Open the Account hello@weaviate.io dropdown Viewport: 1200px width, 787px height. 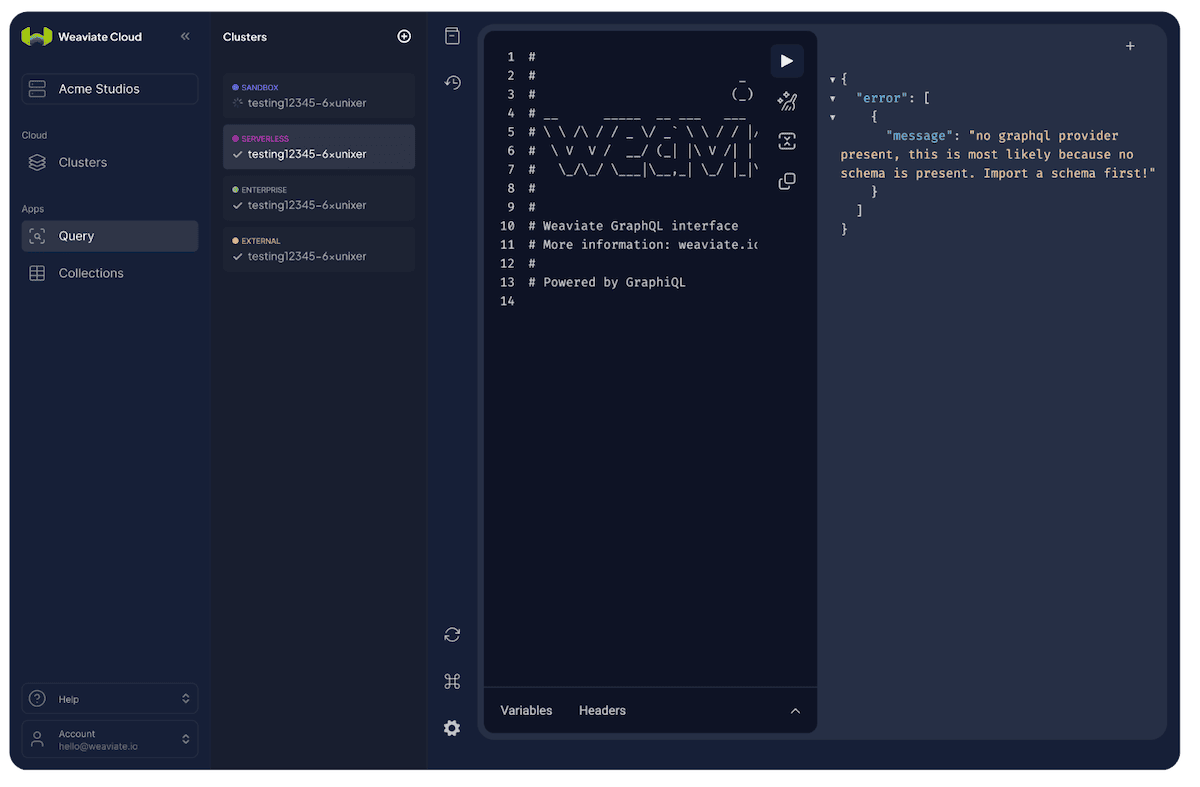pos(110,740)
